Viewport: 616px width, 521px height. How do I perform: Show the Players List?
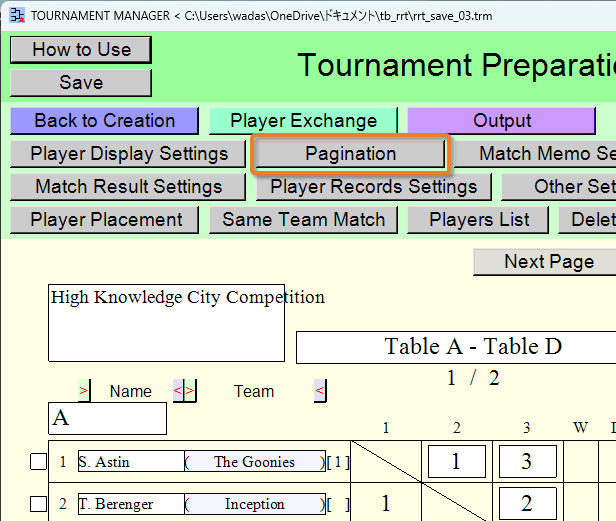click(478, 220)
